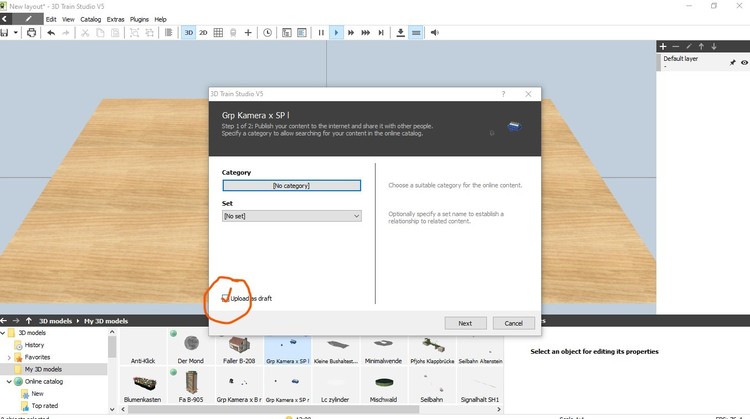Add a new layer with plus icon
Viewport: 750px width, 419px height.
662,46
